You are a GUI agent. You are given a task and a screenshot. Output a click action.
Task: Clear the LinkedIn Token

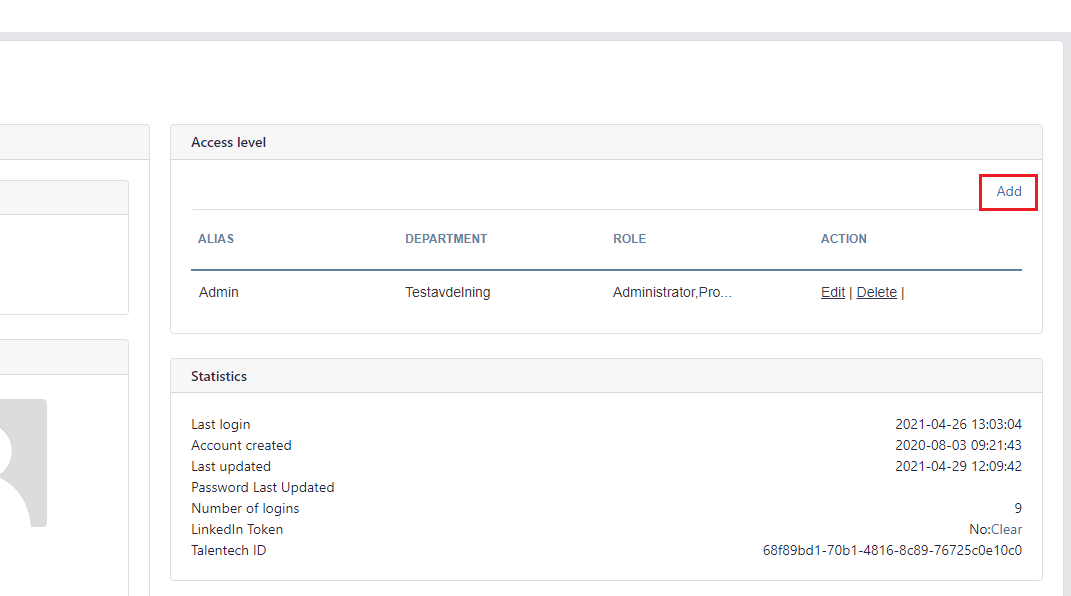click(x=1006, y=529)
